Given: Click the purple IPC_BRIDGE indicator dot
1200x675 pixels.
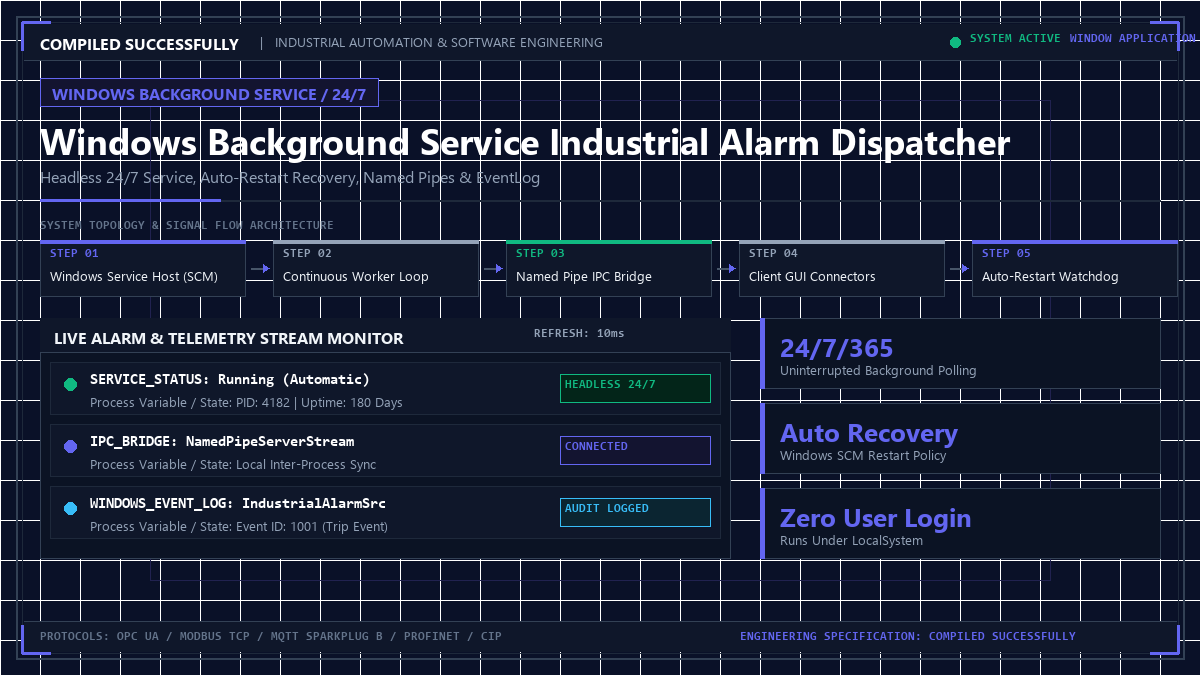Looking at the screenshot, I should (70, 447).
